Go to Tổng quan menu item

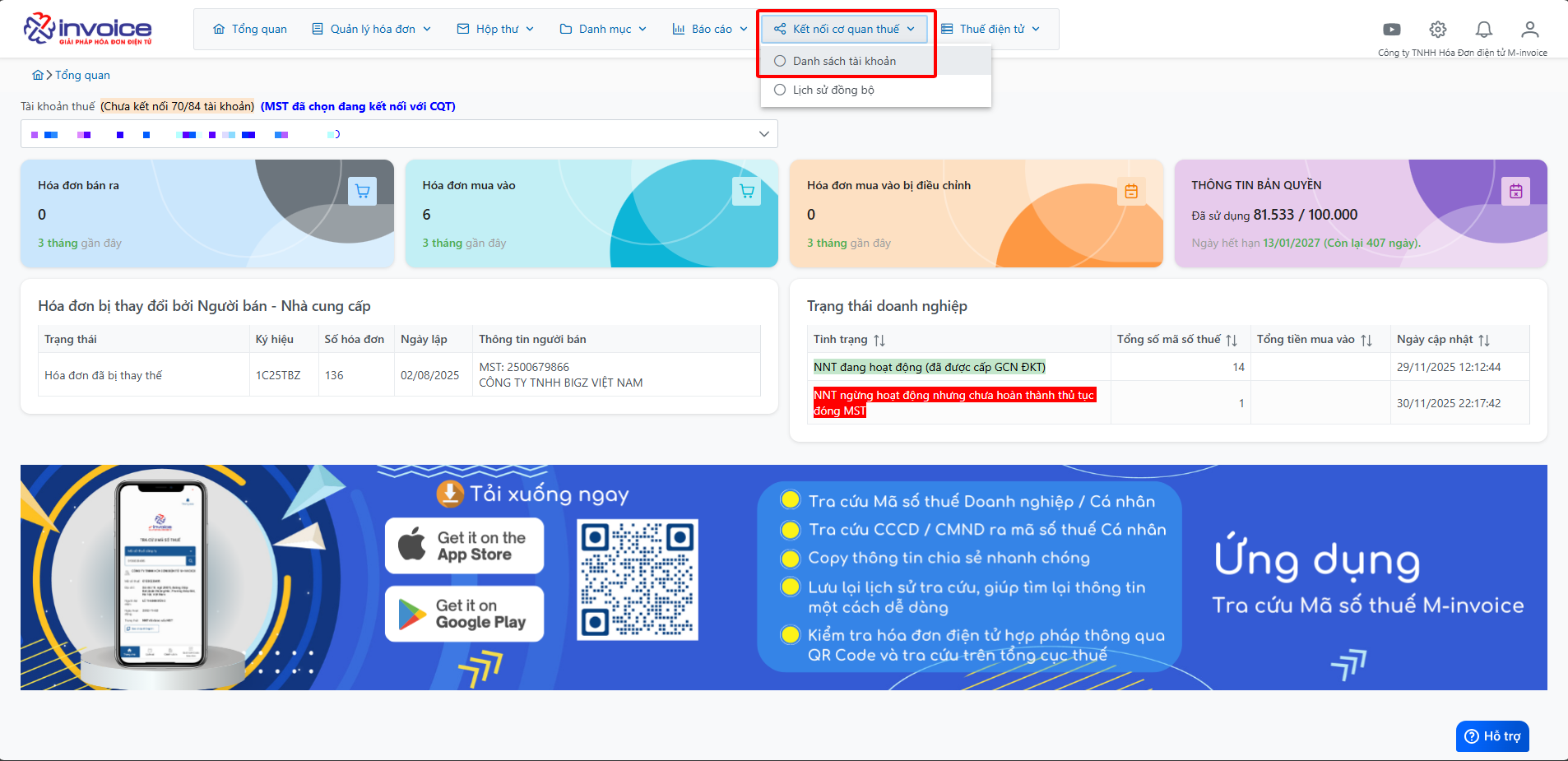[250, 29]
